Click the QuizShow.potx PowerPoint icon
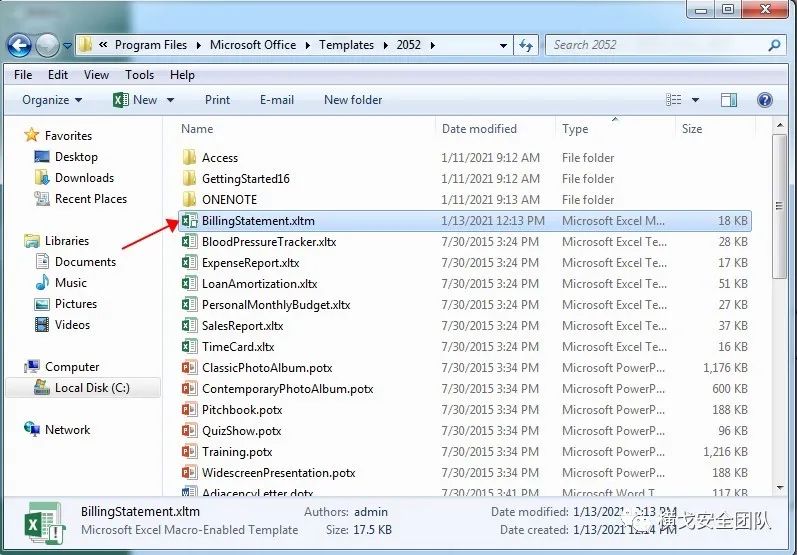 [189, 430]
